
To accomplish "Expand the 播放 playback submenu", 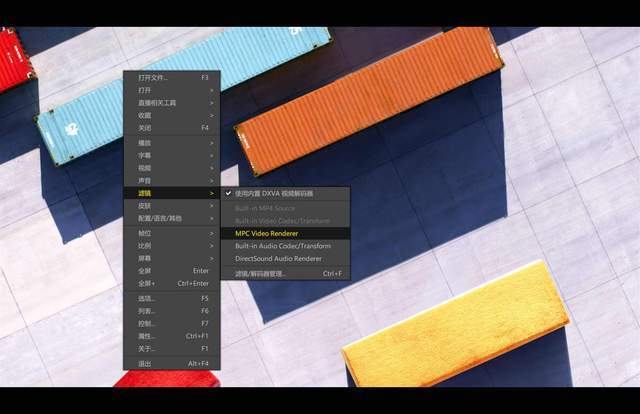I will tap(172, 143).
